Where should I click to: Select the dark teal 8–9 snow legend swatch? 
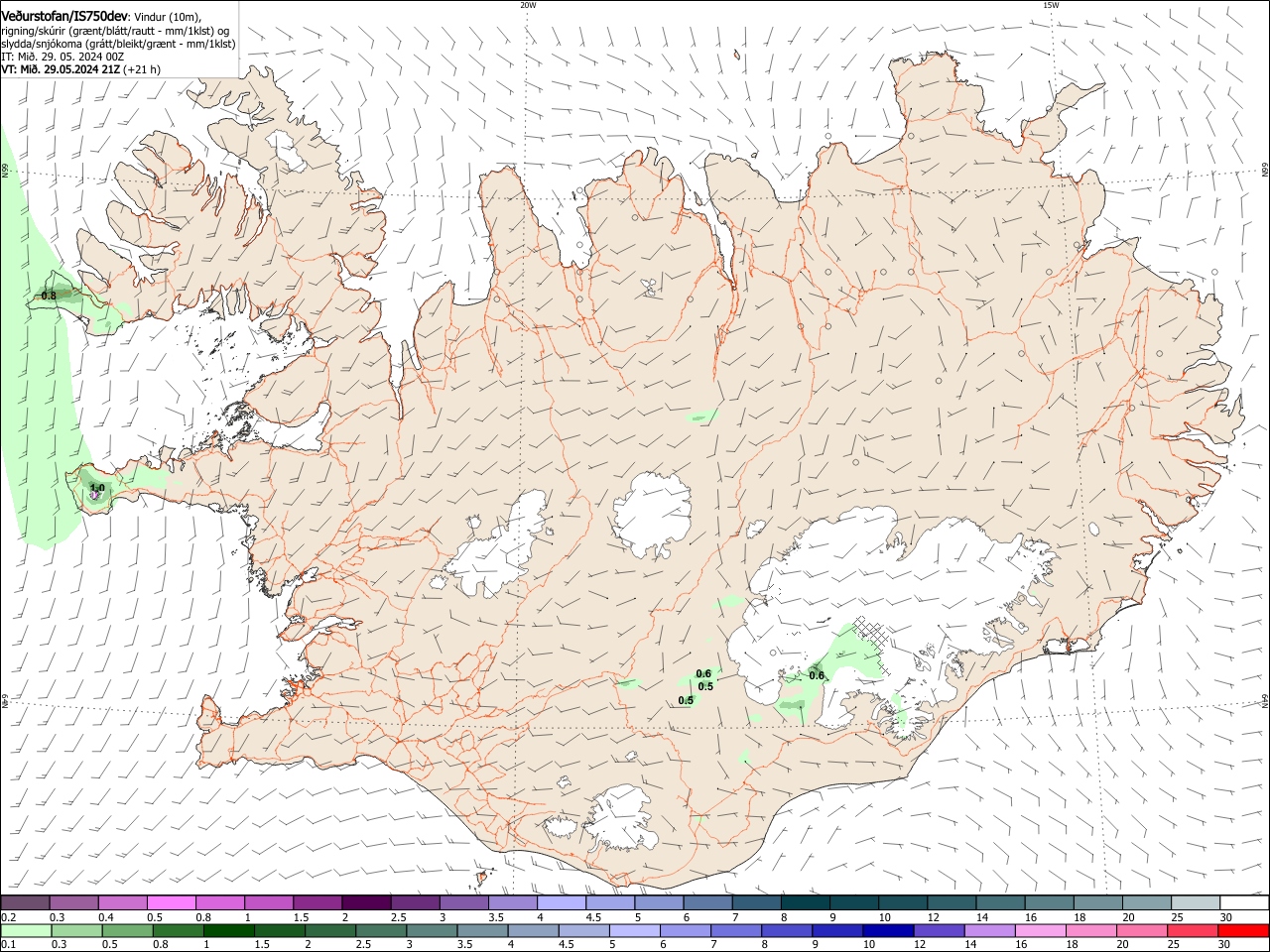(806, 902)
